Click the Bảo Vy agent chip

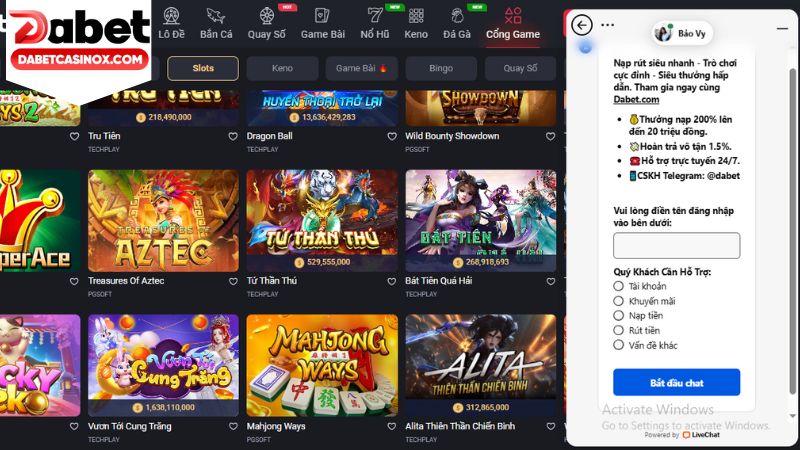(x=682, y=33)
